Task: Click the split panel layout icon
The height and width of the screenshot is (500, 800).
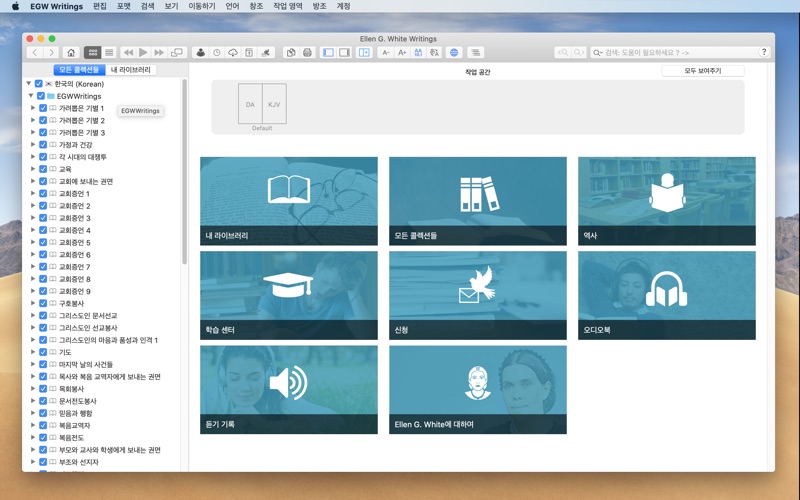Action: 364,53
